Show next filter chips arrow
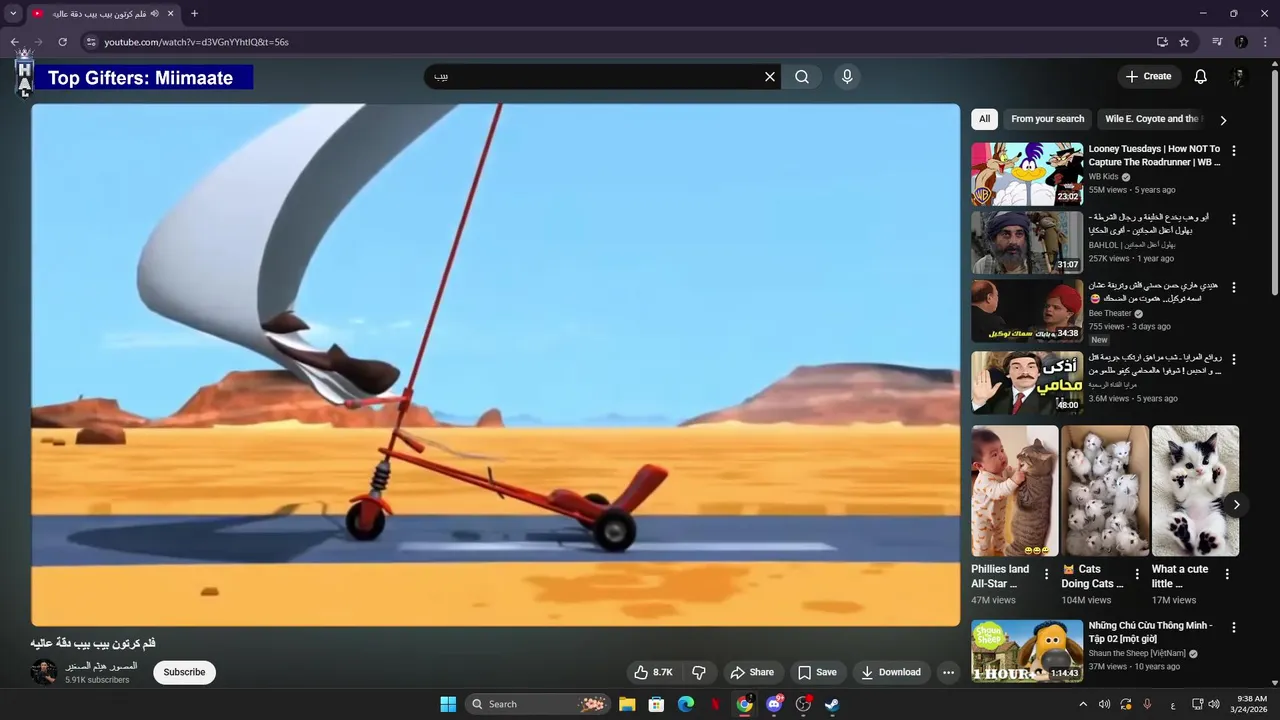 (x=1223, y=120)
